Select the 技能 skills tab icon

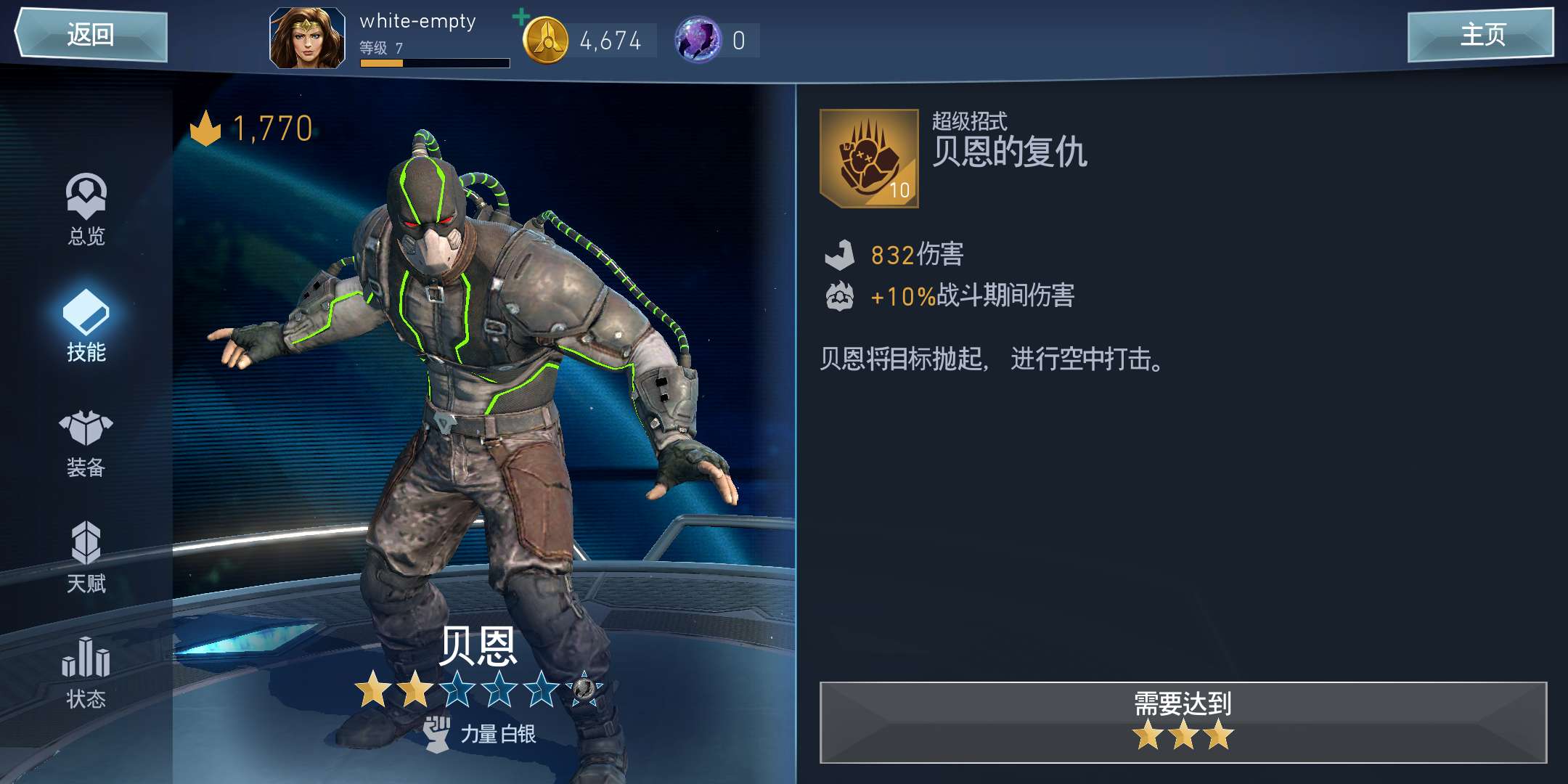point(86,312)
